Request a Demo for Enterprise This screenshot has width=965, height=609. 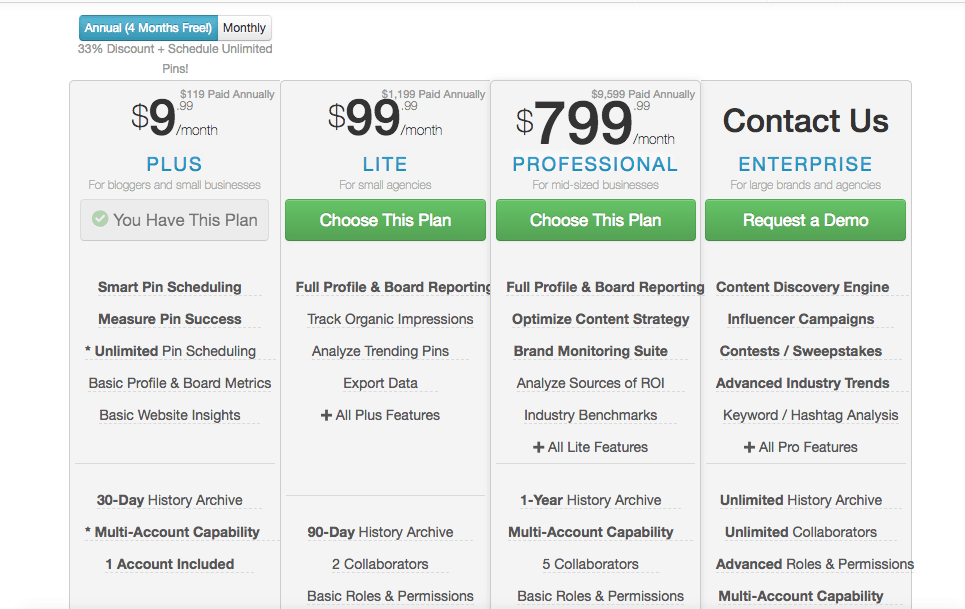click(805, 220)
